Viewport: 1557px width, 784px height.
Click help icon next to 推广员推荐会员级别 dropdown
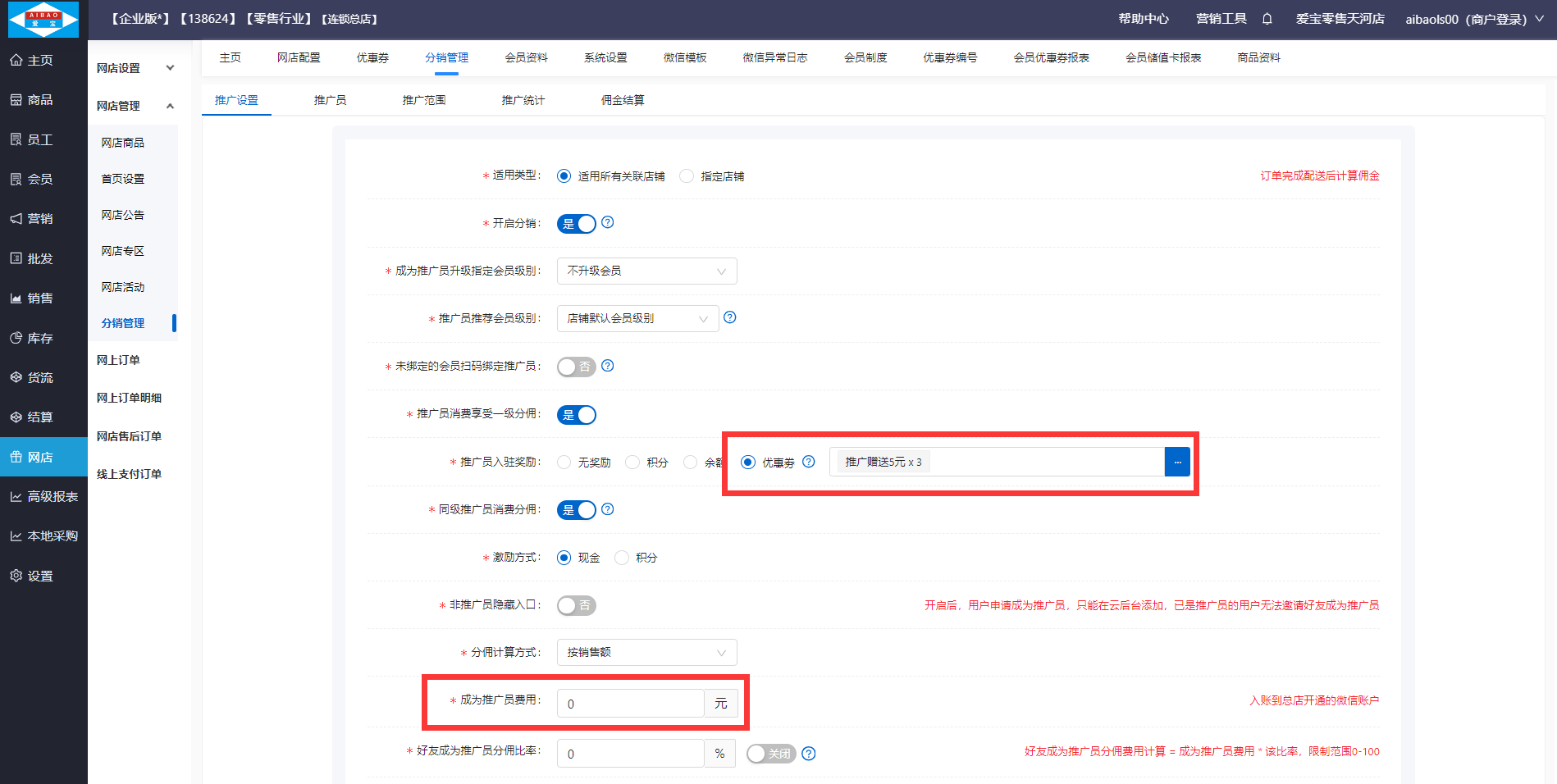click(729, 317)
